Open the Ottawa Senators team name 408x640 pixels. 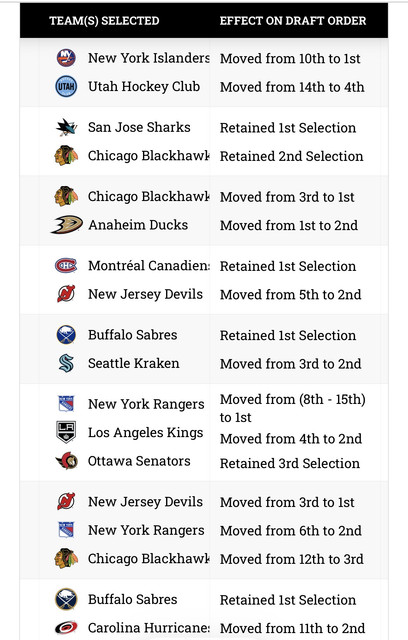139,461
